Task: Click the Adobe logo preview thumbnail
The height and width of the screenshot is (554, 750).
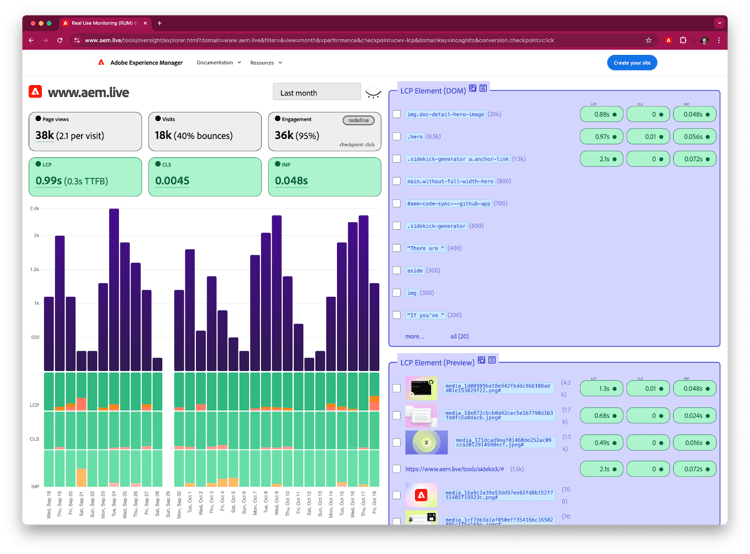Action: tap(421, 495)
